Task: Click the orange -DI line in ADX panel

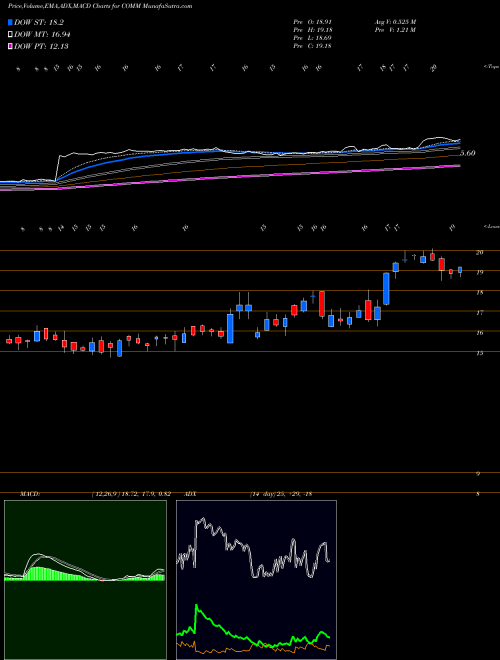Action: 253,648
